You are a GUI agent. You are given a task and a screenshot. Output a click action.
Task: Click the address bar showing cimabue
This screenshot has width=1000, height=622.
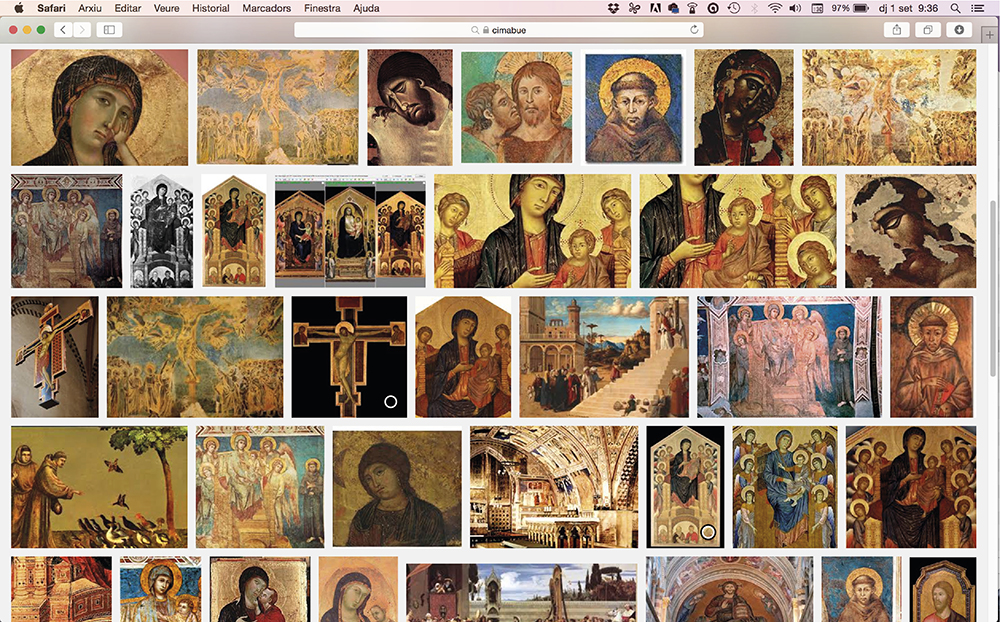tap(499, 30)
